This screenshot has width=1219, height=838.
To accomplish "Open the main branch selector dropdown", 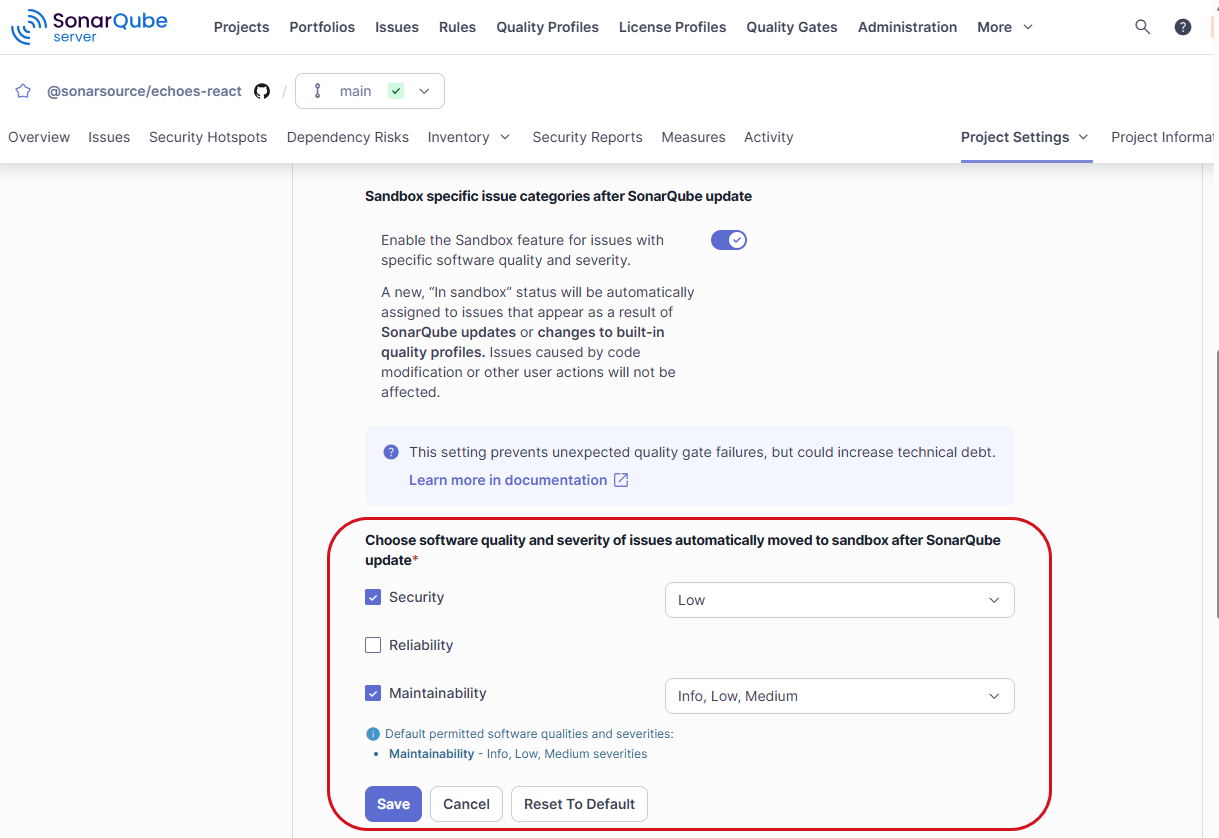I will click(x=370, y=91).
